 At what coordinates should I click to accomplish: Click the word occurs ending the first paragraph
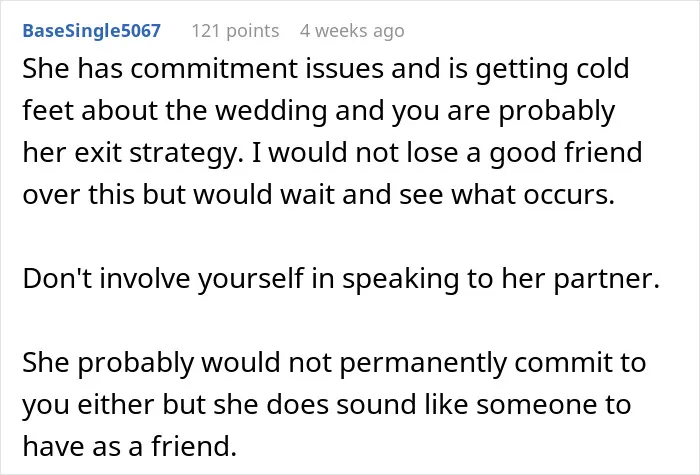[x=569, y=195]
